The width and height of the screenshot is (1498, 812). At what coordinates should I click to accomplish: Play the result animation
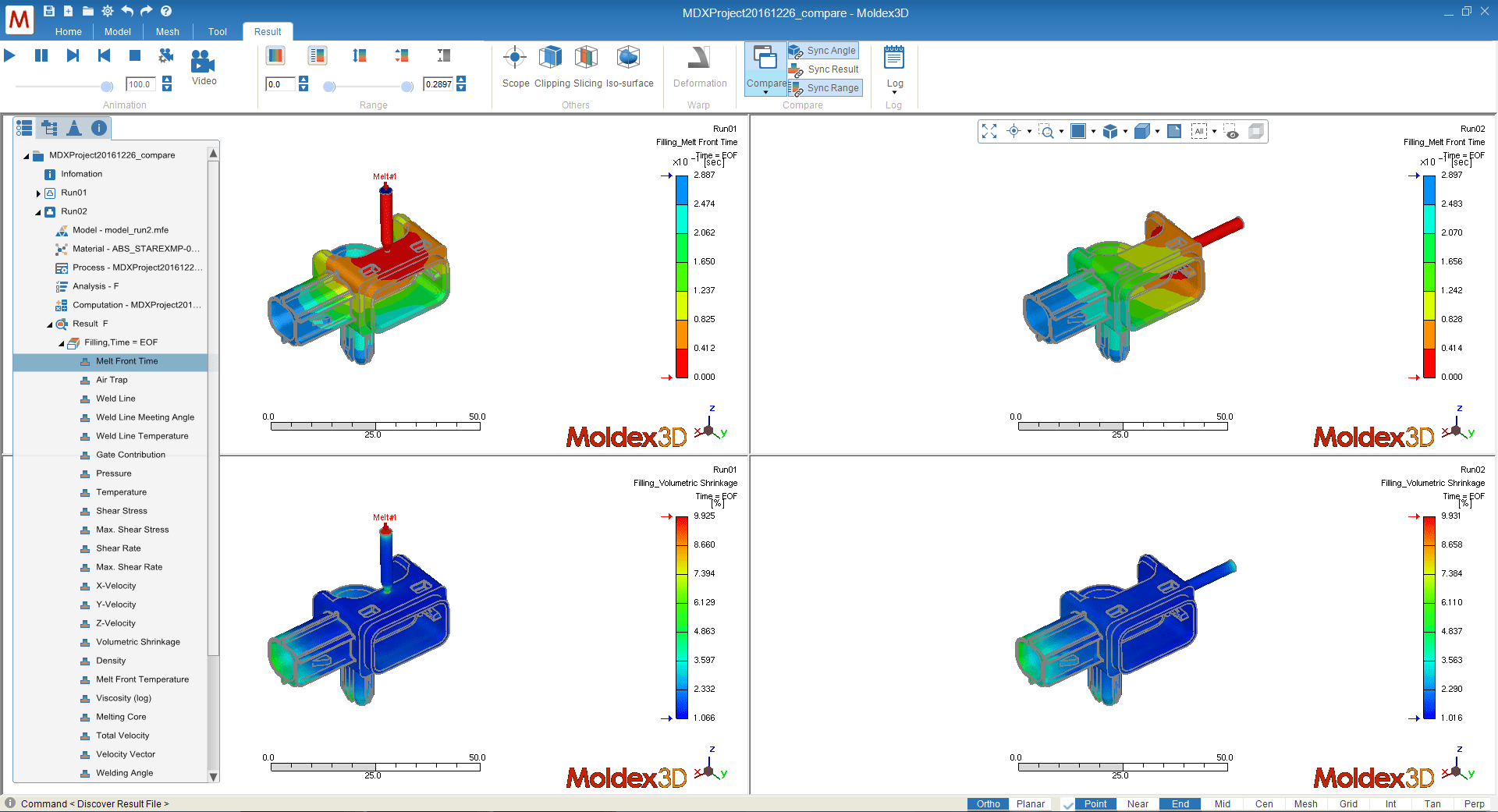[10, 55]
